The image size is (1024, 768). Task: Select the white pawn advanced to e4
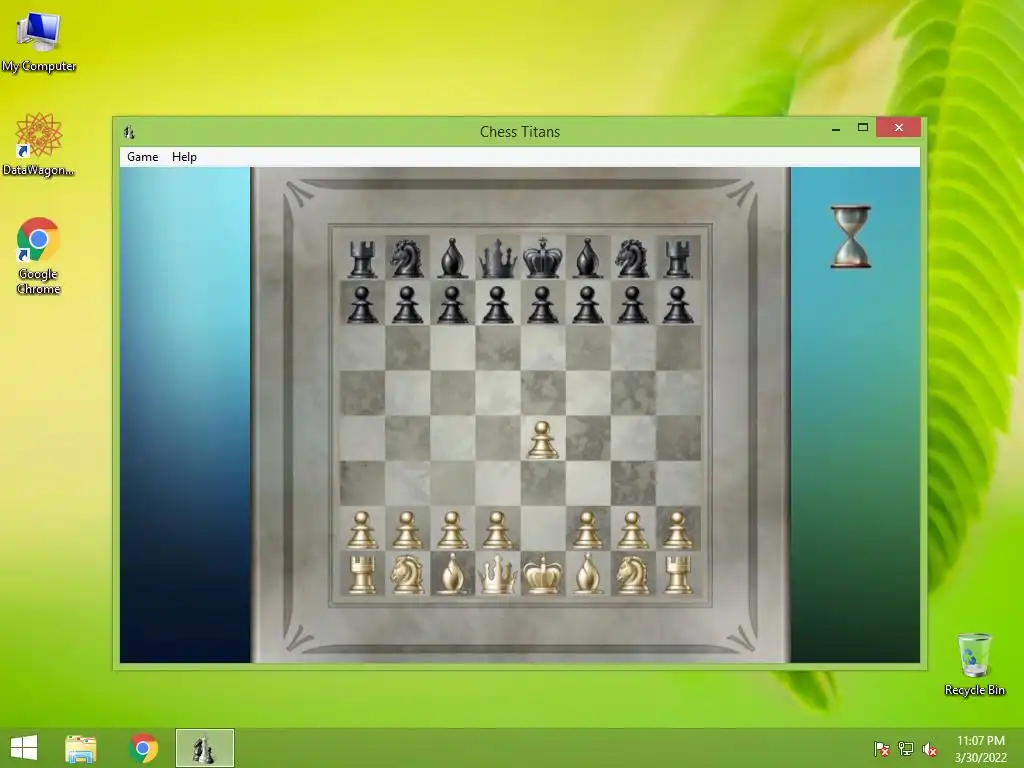543,440
